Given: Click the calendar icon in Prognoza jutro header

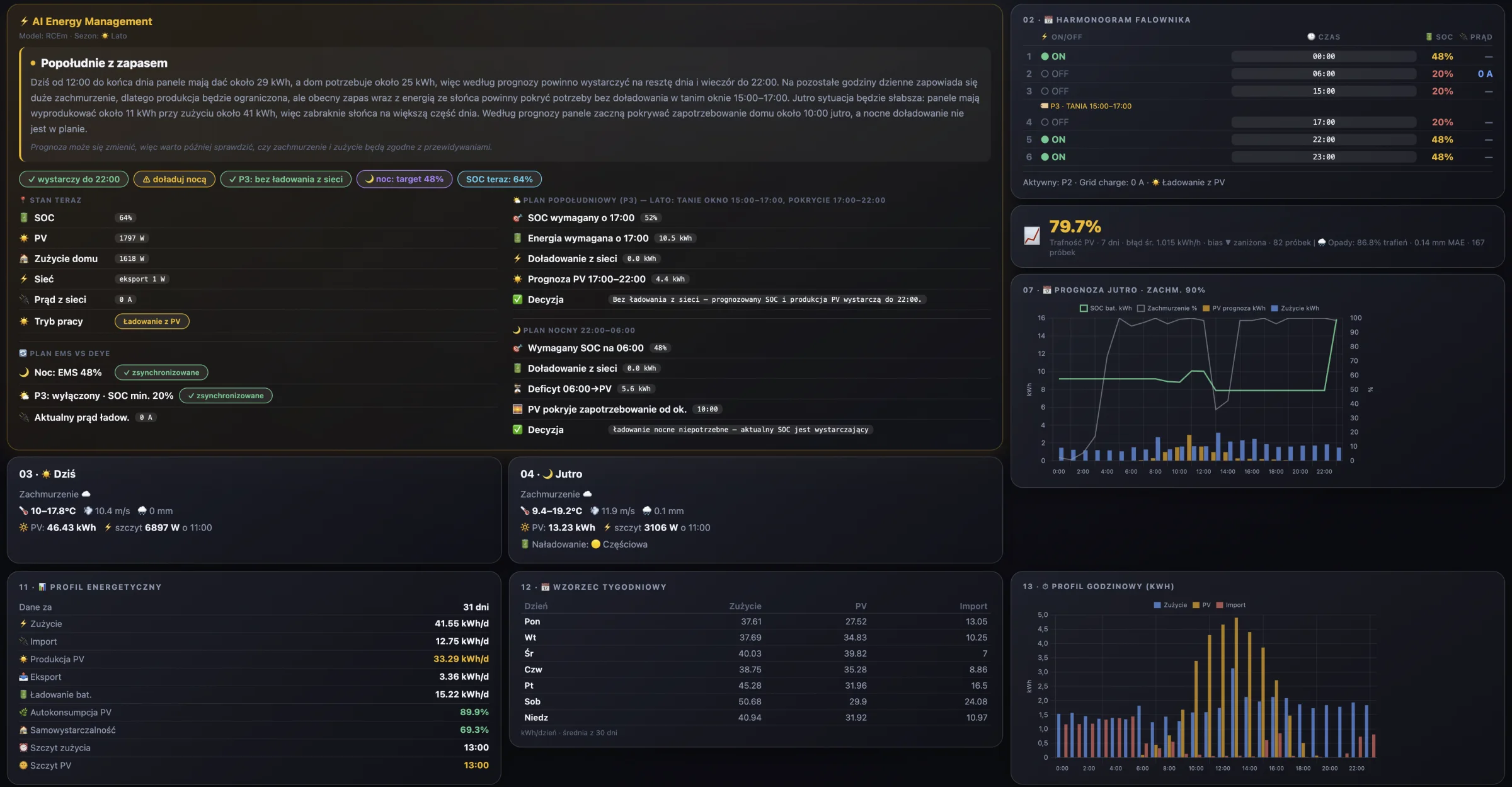Looking at the screenshot, I should click(x=1047, y=290).
